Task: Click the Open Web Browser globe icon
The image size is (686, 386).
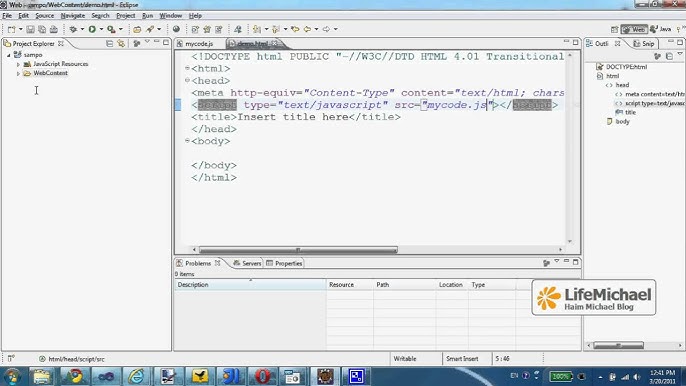Action: pos(176,29)
